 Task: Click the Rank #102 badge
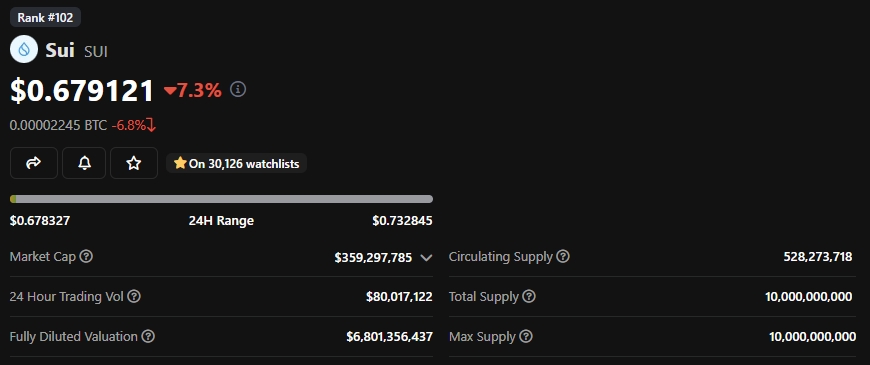click(45, 17)
